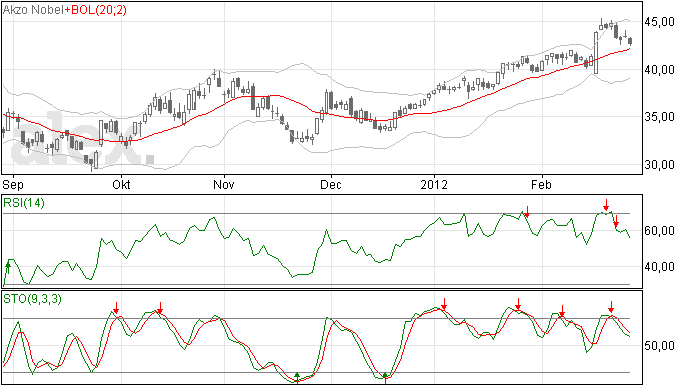The image size is (690, 387).
Task: Select the Okt label on the time axis
Action: (x=121, y=184)
